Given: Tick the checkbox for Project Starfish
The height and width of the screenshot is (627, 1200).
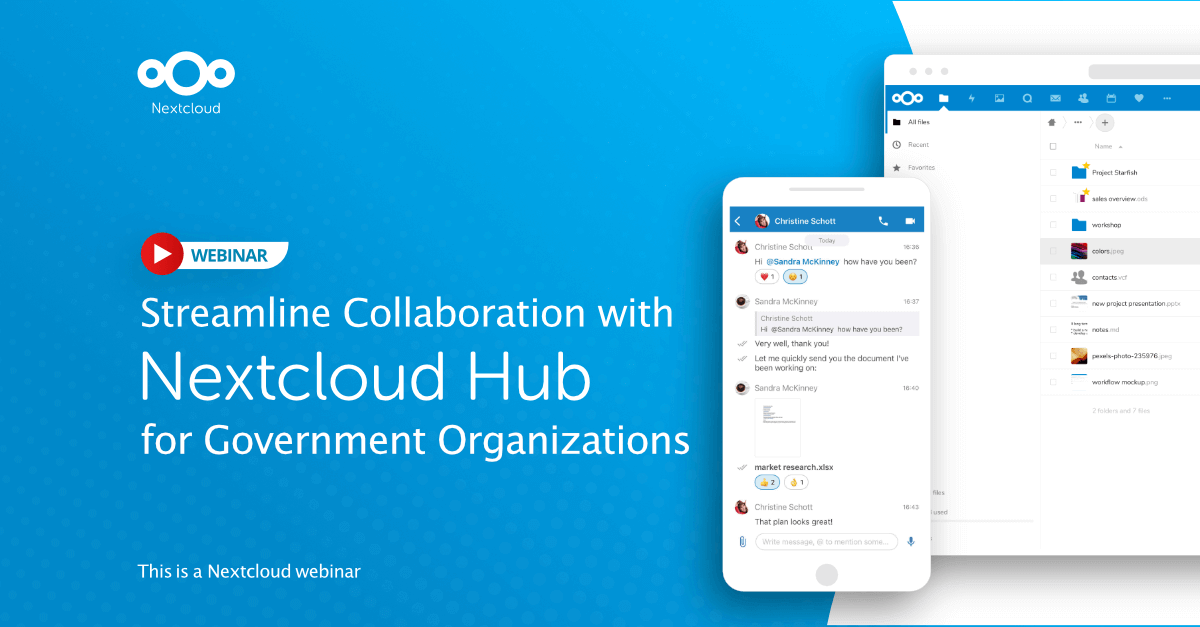Looking at the screenshot, I should pos(1052,173).
